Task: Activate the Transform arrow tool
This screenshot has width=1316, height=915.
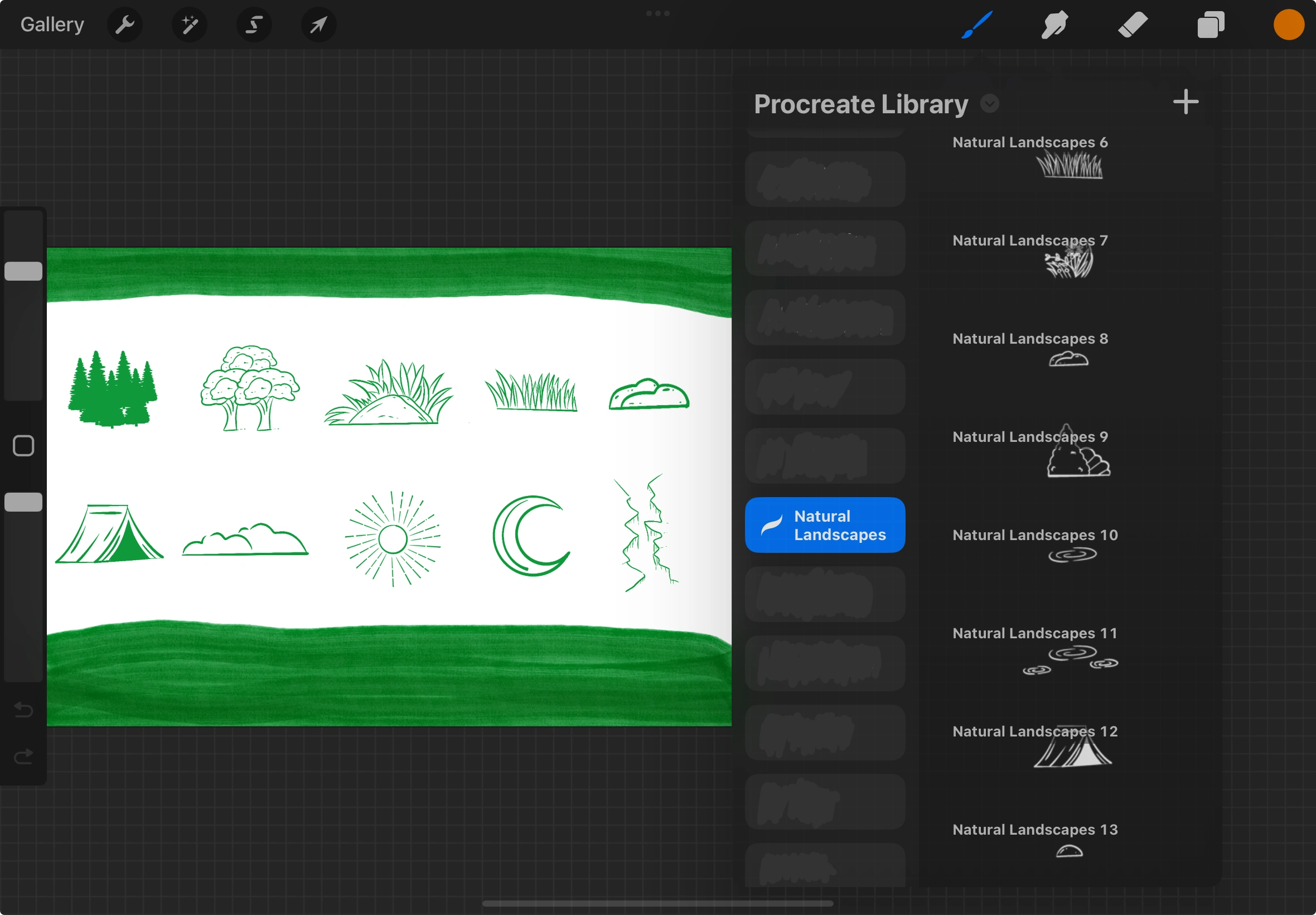Action: pyautogui.click(x=318, y=25)
